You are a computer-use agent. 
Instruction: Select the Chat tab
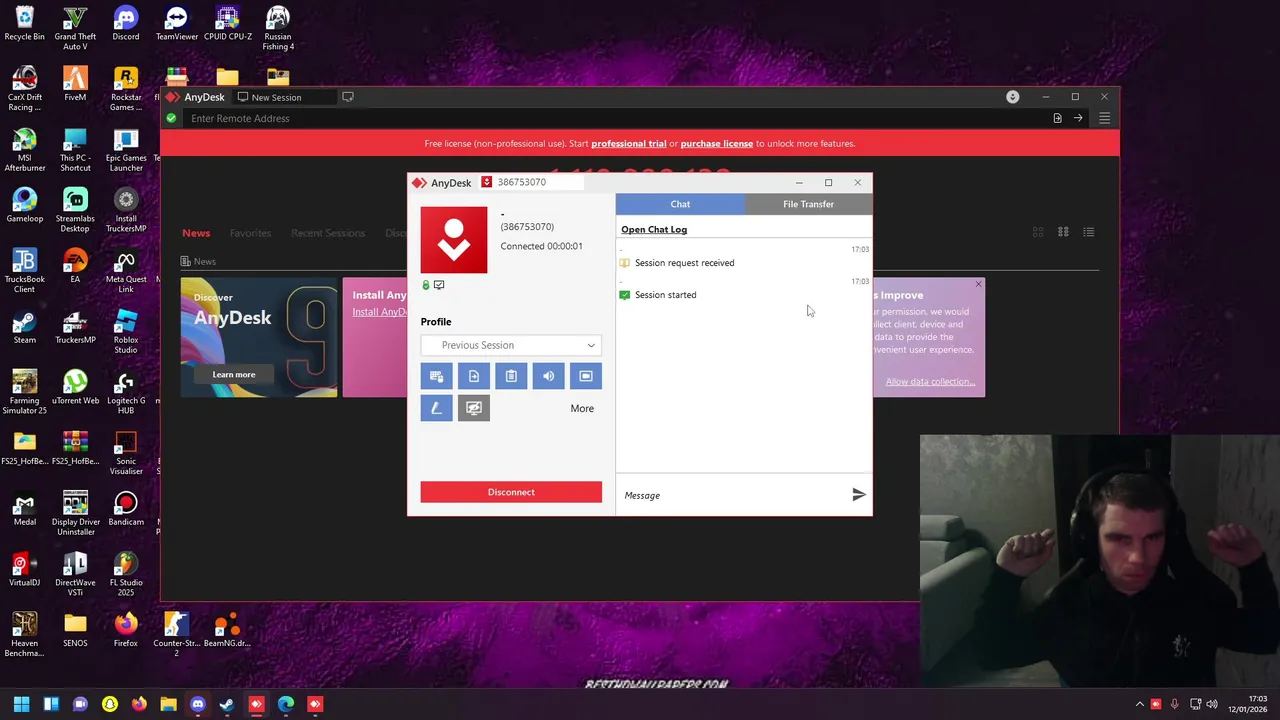point(680,204)
